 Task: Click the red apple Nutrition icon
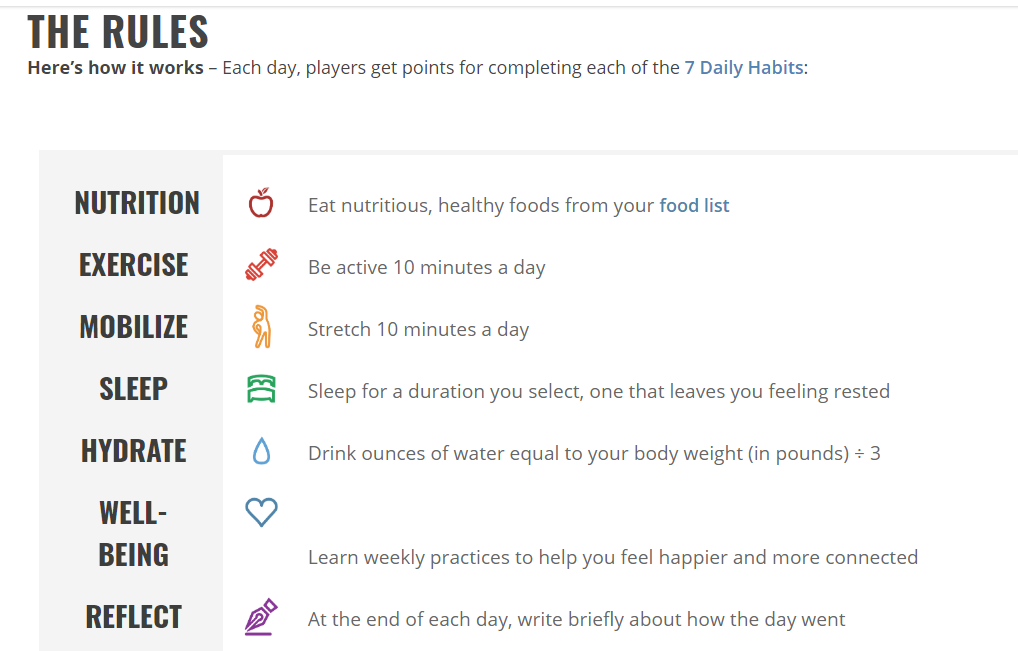pyautogui.click(x=261, y=203)
